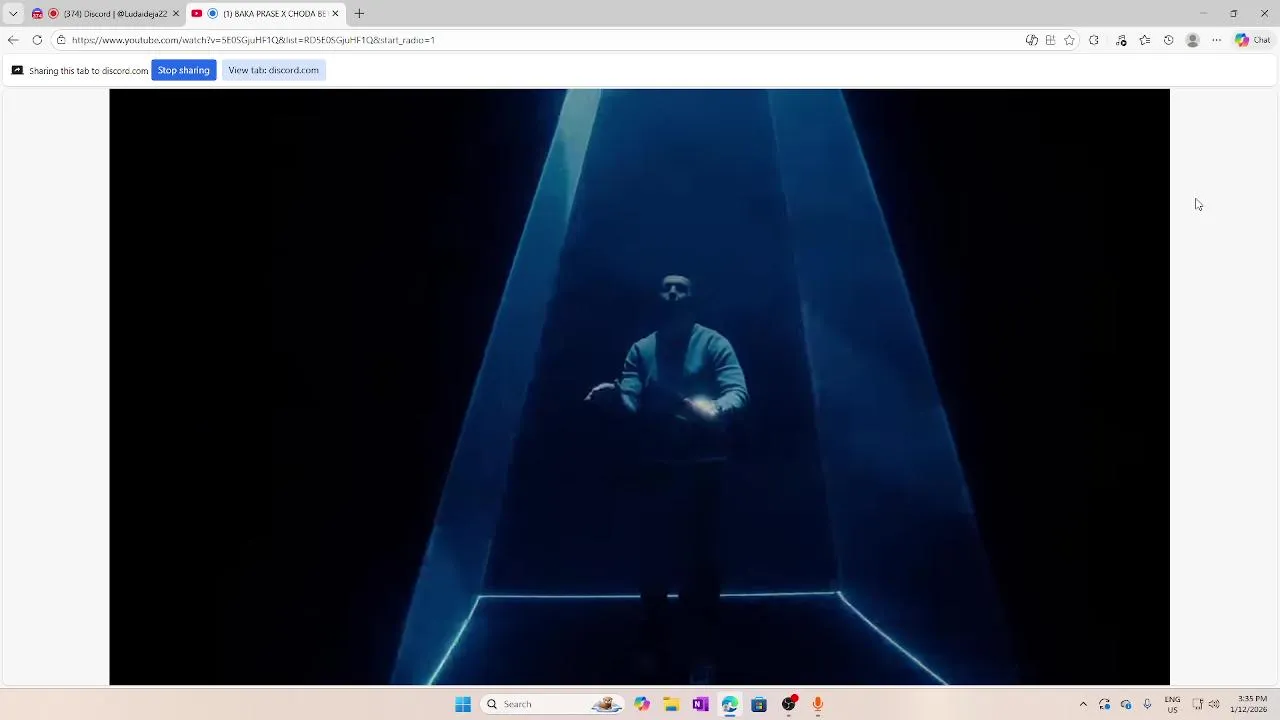1280x720 pixels.
Task: View site information lock icon
Action: coord(61,40)
